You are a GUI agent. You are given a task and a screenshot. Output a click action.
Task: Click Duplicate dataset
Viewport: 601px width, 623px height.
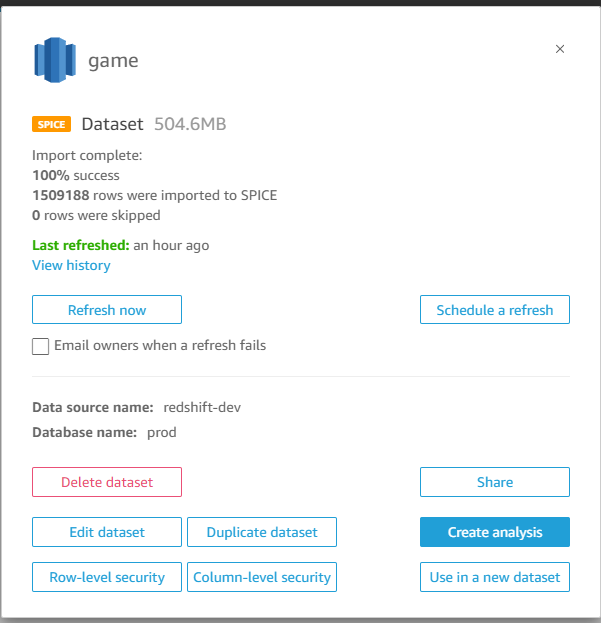pyautogui.click(x=262, y=532)
